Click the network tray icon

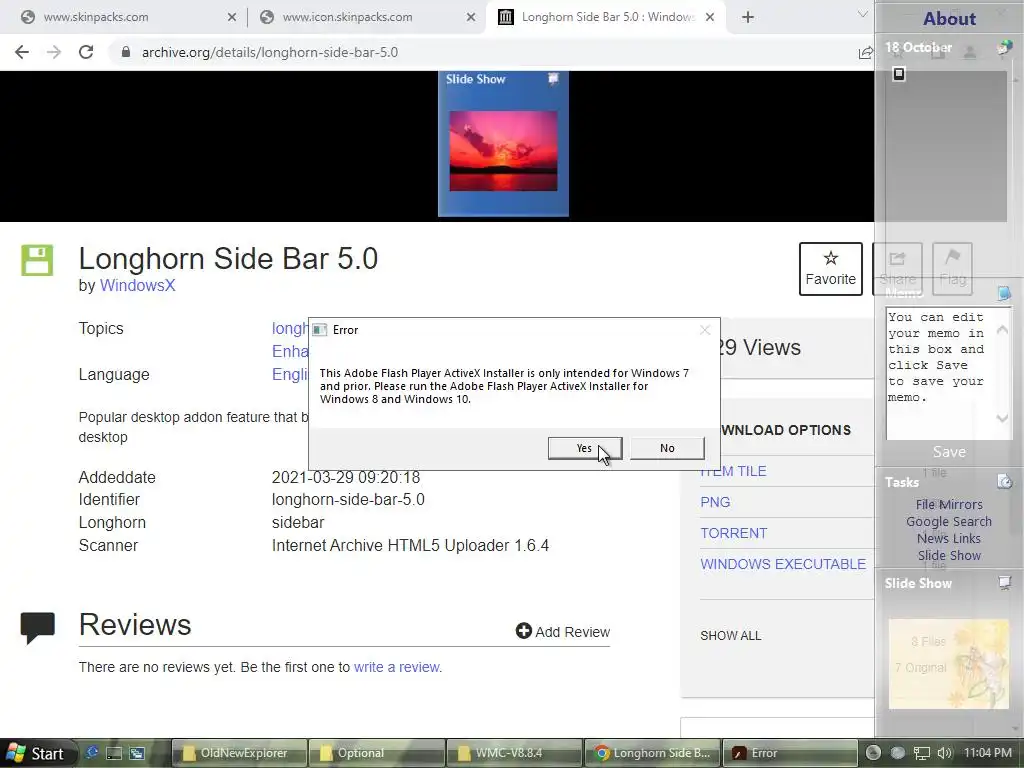coord(921,753)
